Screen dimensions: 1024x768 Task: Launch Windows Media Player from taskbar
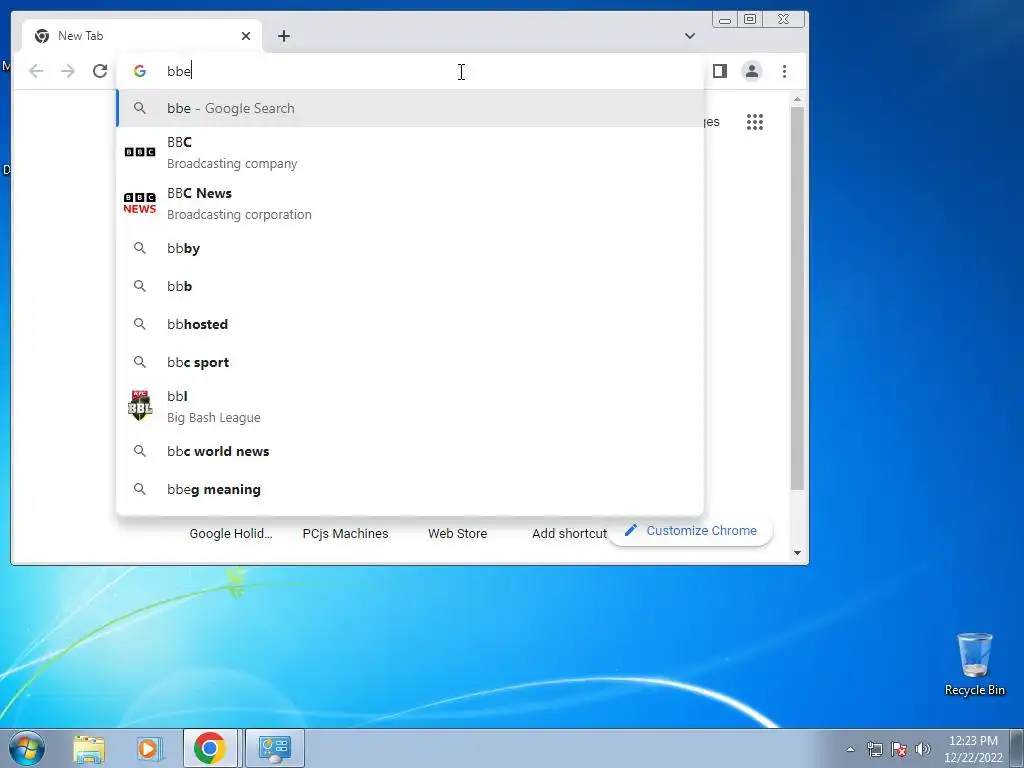150,748
